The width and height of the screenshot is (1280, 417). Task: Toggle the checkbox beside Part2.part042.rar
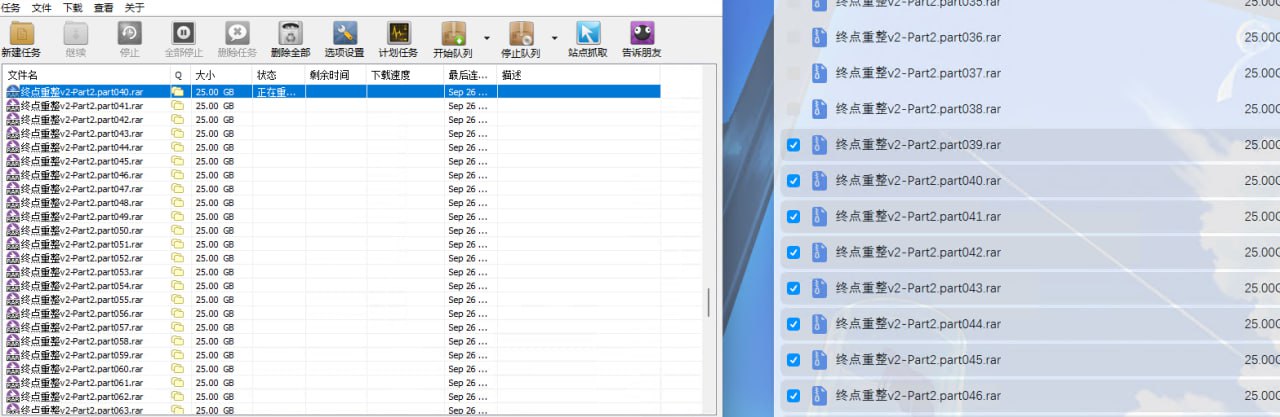tap(793, 253)
